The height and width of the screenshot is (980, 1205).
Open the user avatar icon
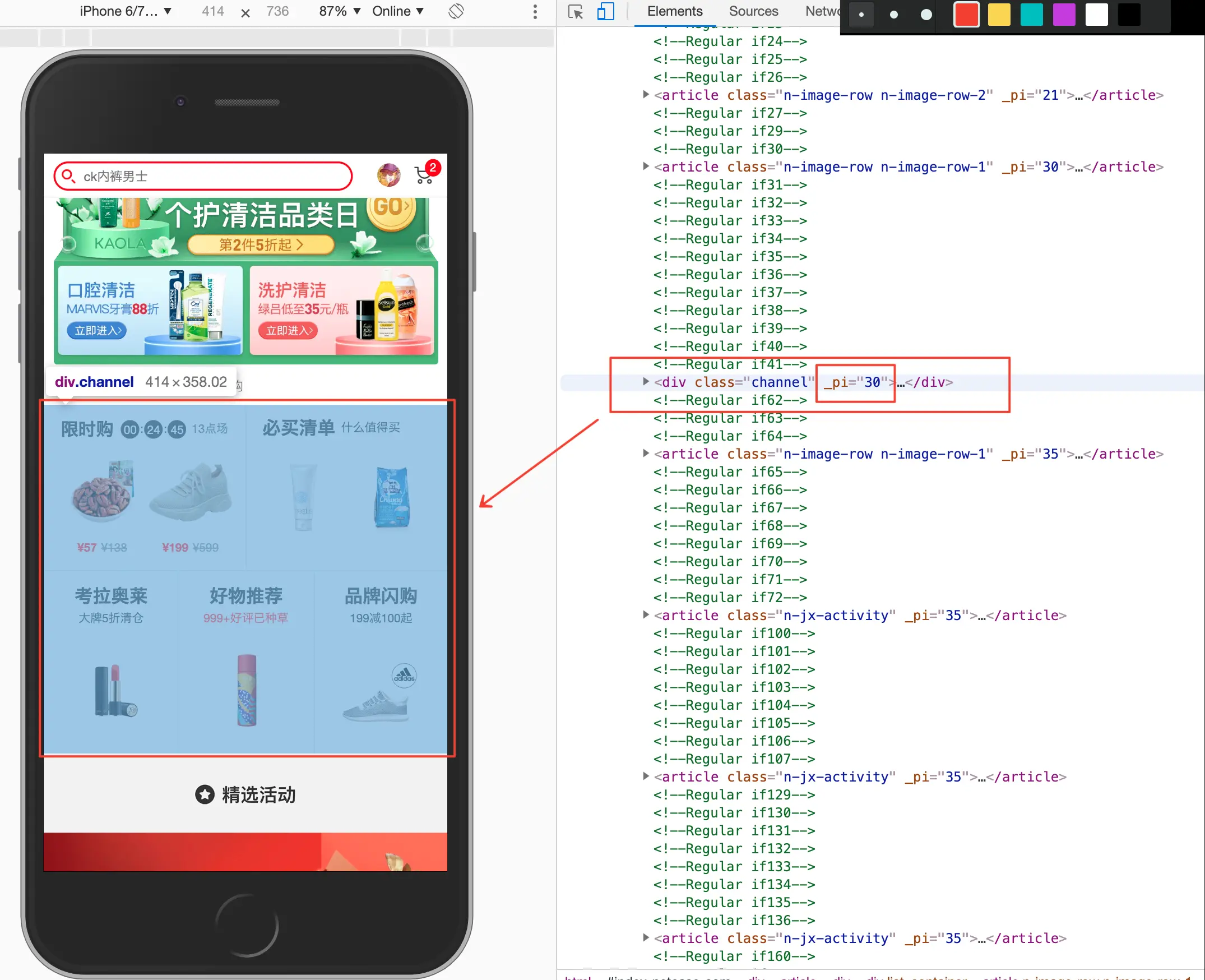tap(389, 175)
